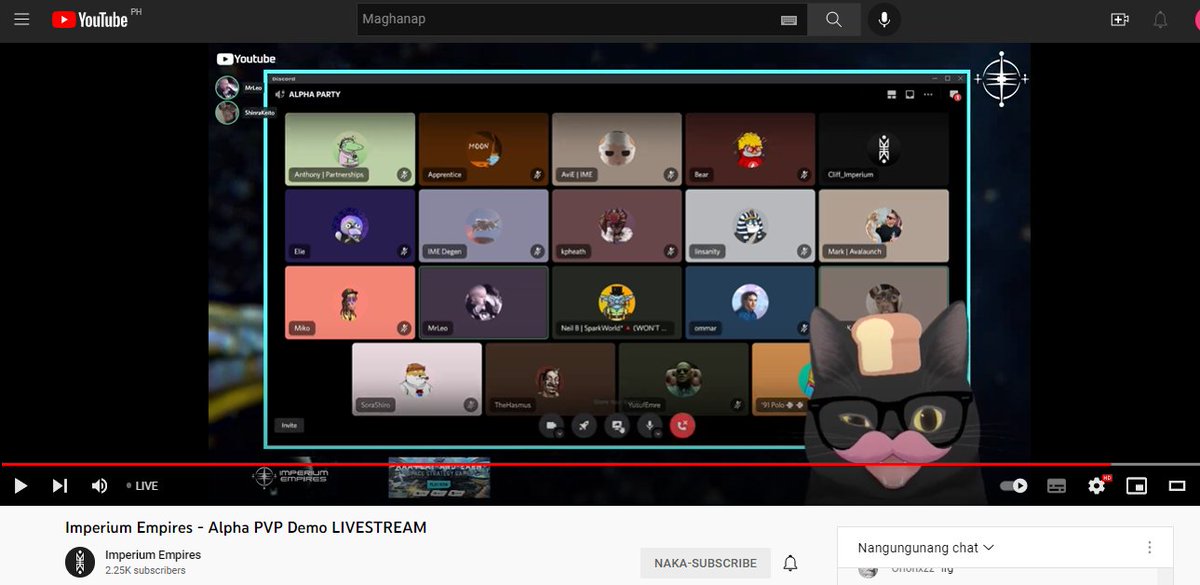Click muted mic icon on Bear tile

[x=804, y=174]
